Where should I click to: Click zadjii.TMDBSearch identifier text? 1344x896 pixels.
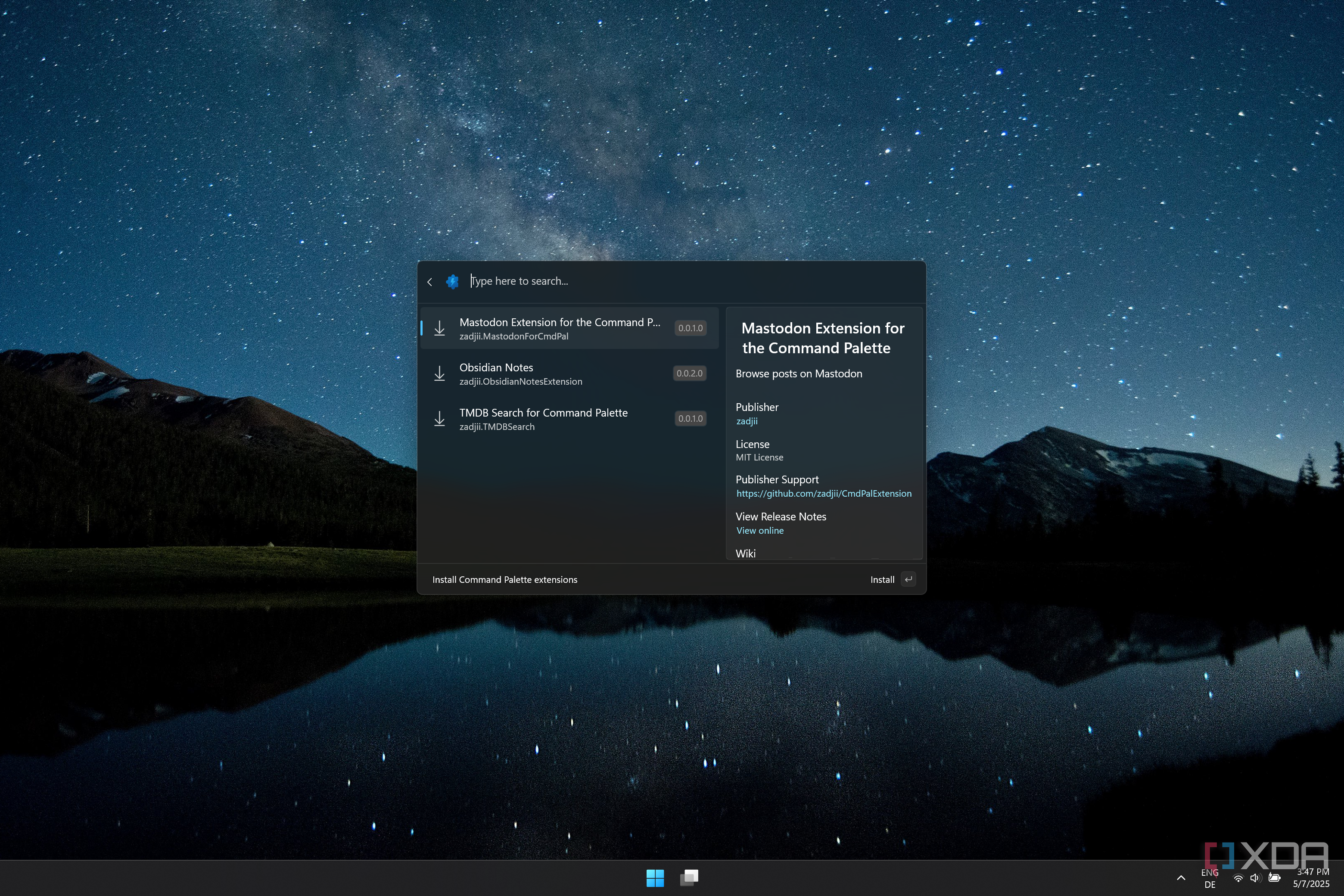click(x=497, y=427)
